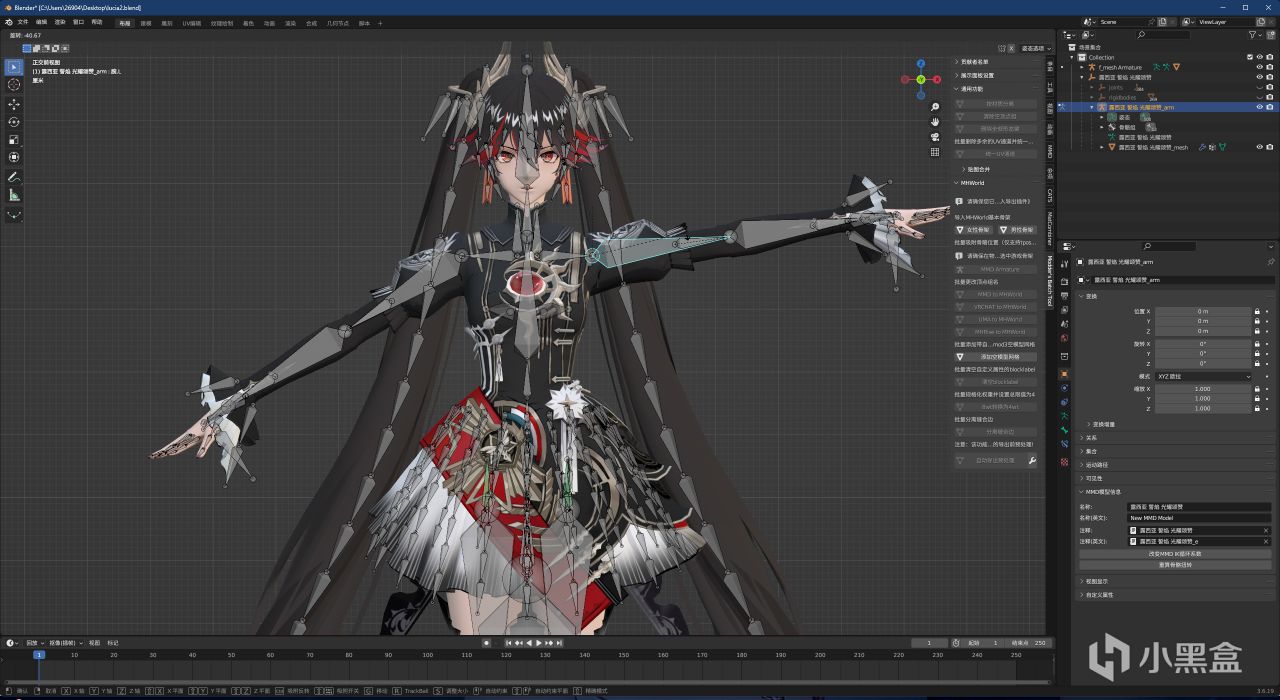Viewport: 1280px width, 700px height.
Task: Expand the f_mesh Armature tree item
Action: click(x=1082, y=67)
